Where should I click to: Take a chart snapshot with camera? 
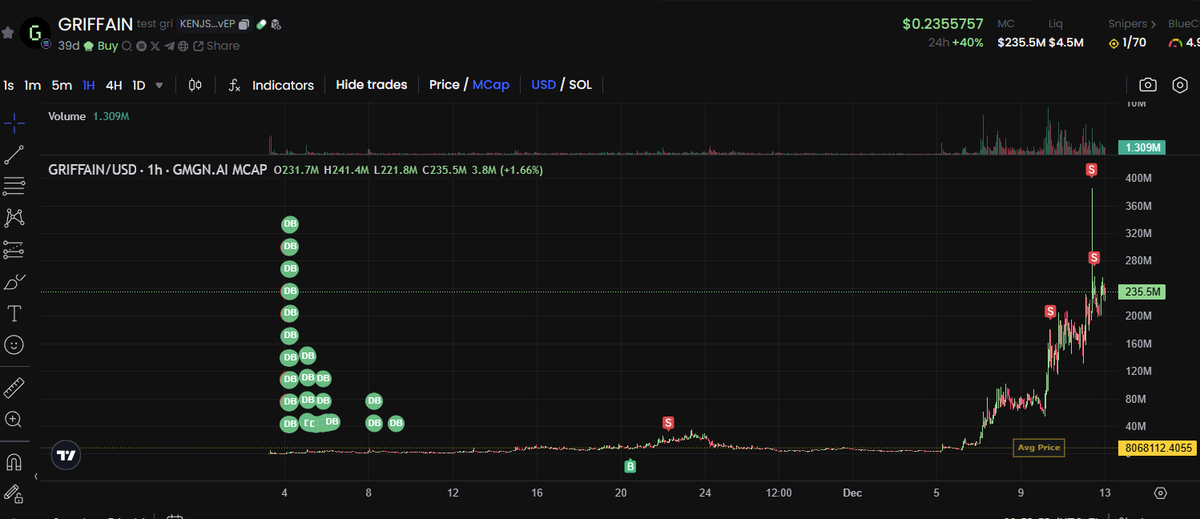(1148, 85)
